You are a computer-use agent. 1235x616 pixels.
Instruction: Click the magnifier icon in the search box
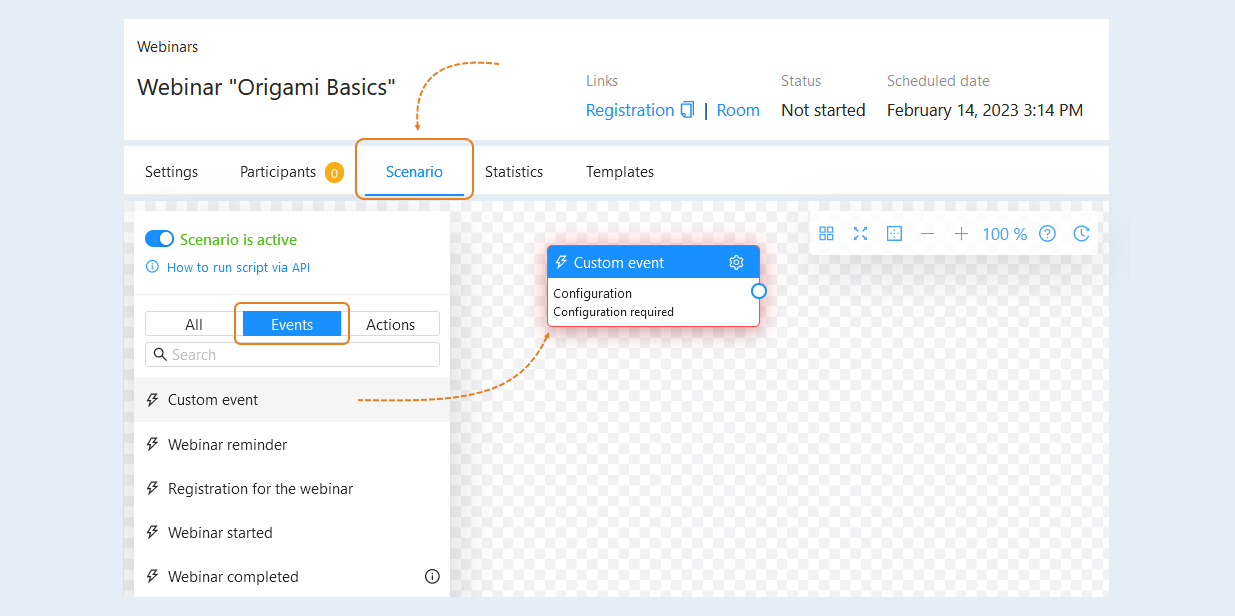pos(160,354)
